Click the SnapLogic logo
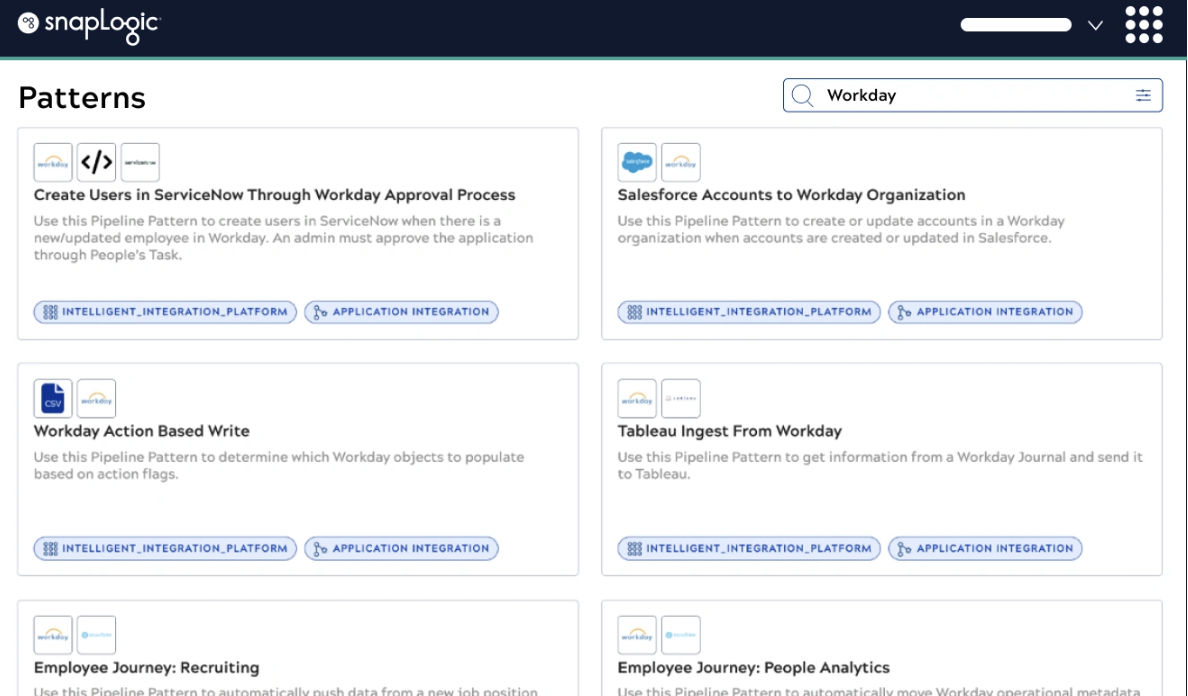The width and height of the screenshot is (1188, 696). point(89,26)
